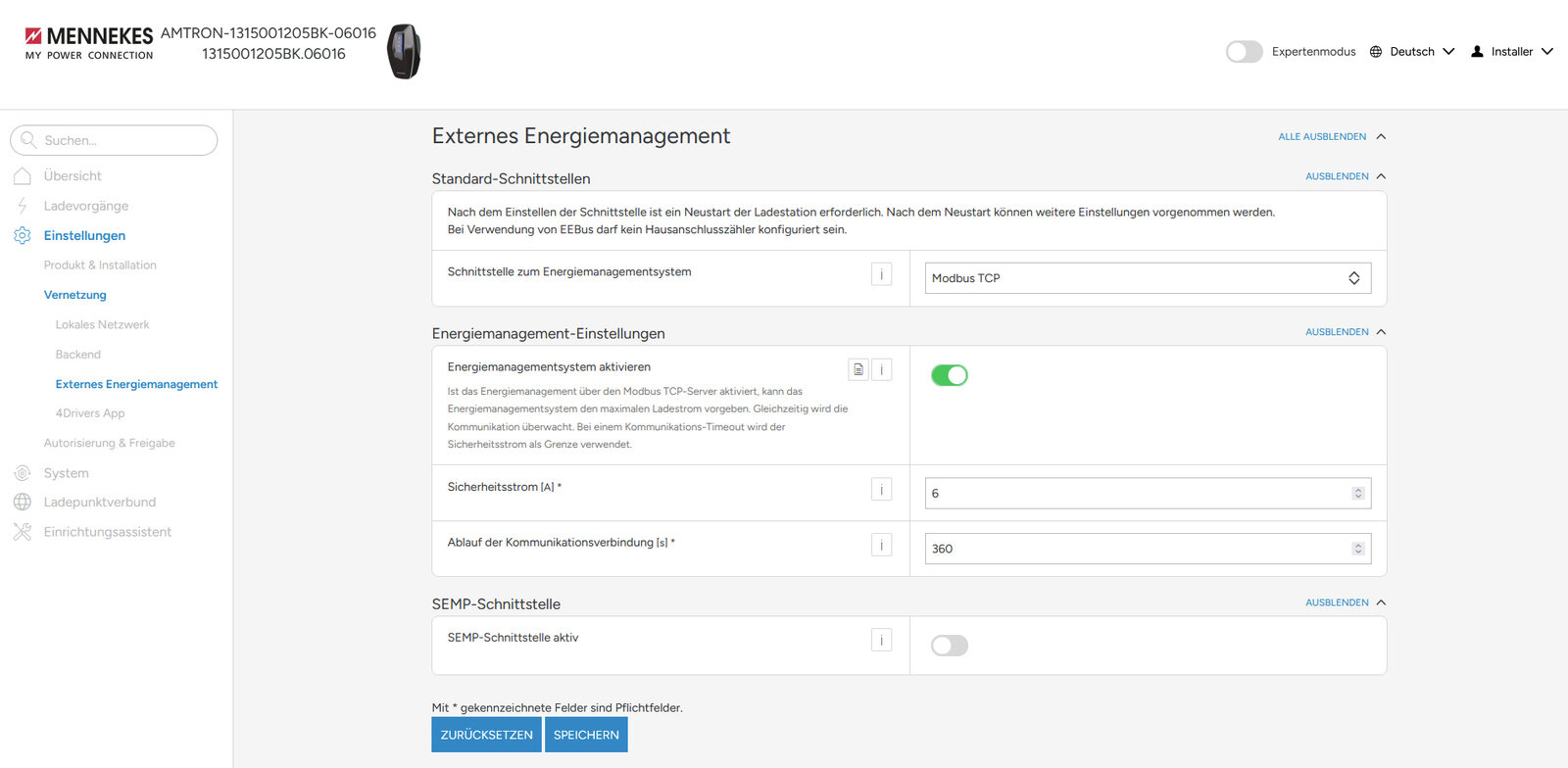Open Ladevorgänge in sidebar
The height and width of the screenshot is (768, 1568).
point(86,206)
